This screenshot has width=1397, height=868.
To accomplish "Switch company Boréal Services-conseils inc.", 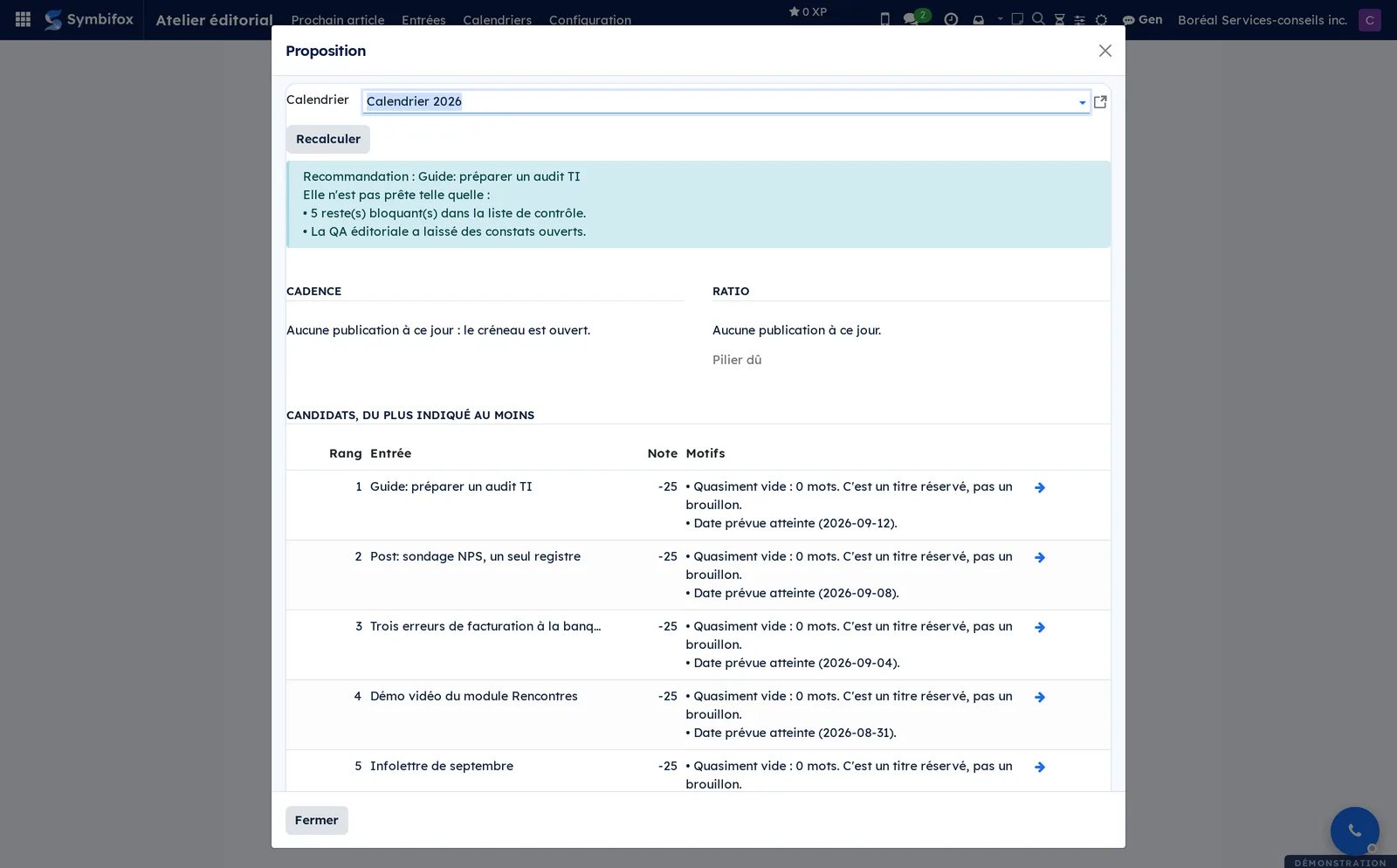I will coord(1263,19).
